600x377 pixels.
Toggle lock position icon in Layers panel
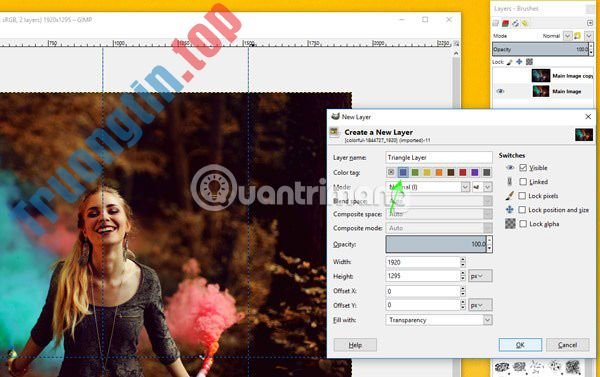(x=519, y=62)
